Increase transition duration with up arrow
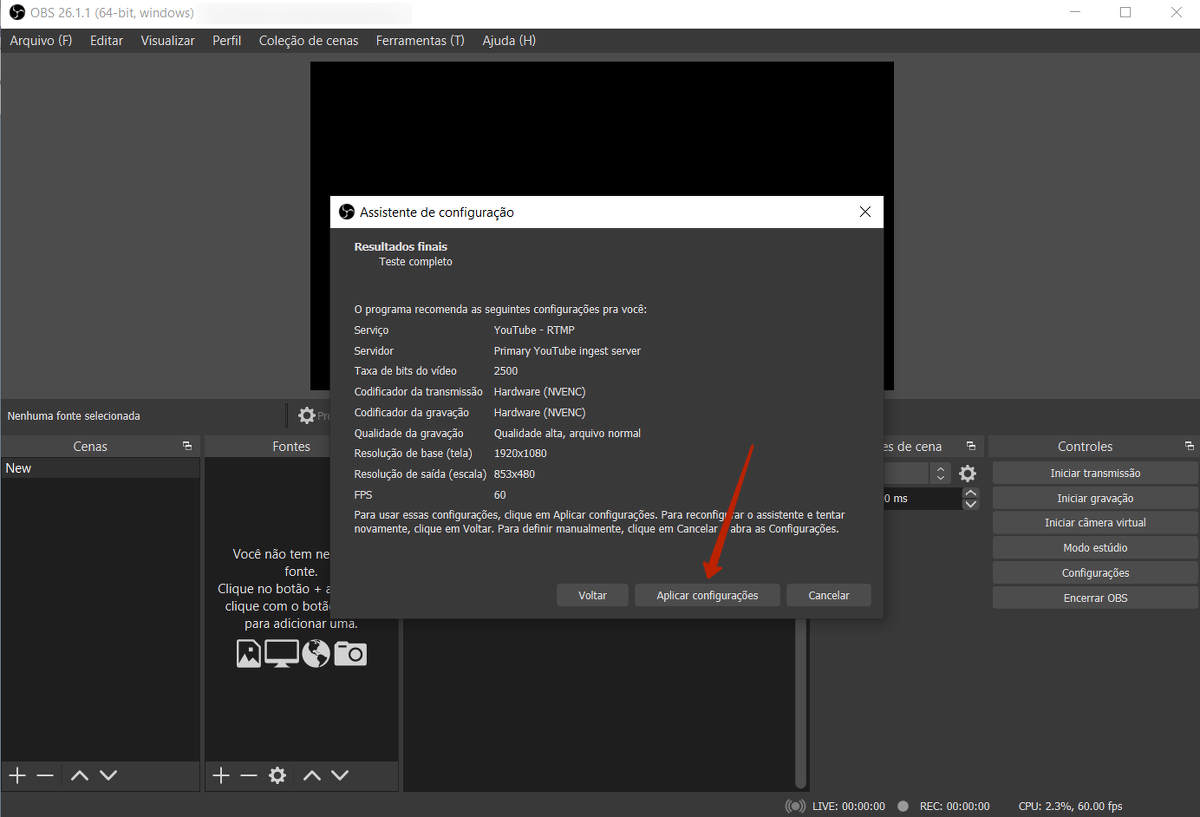 point(970,493)
